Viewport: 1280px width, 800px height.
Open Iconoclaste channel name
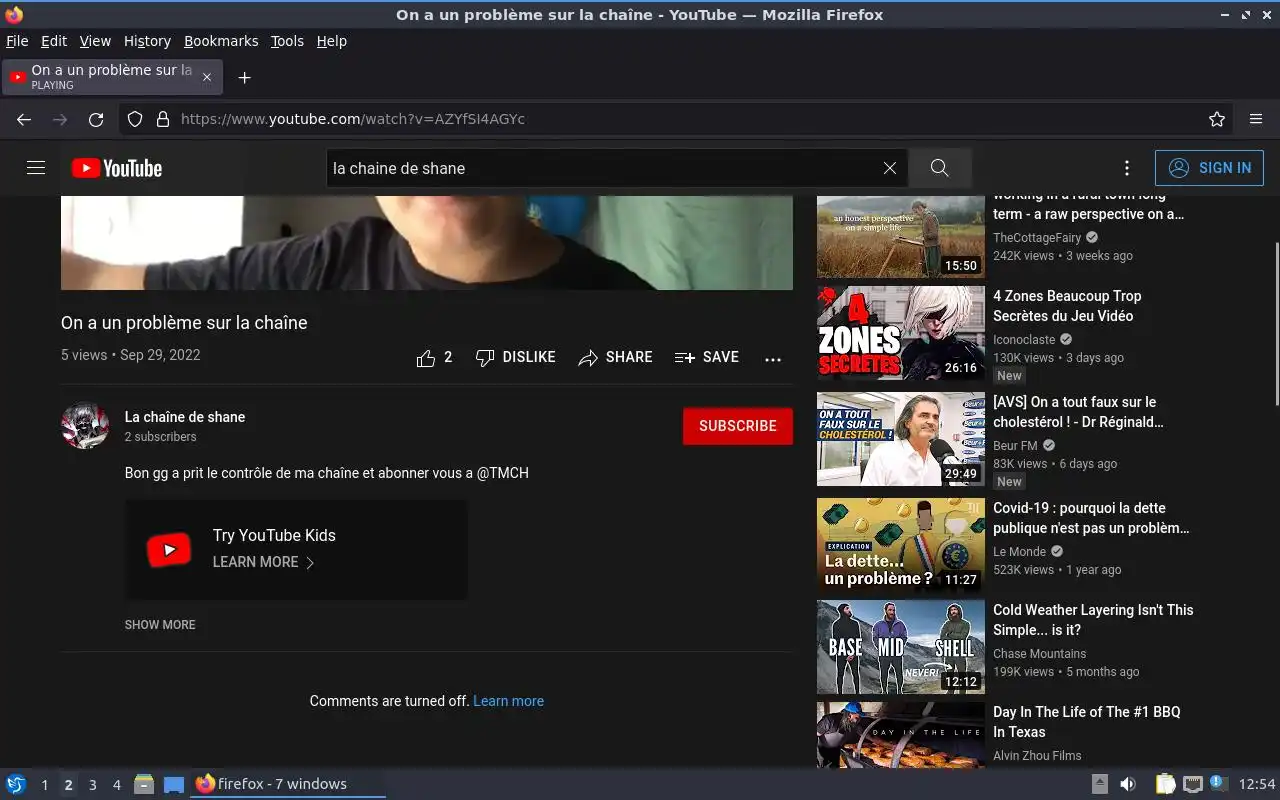pos(1024,340)
